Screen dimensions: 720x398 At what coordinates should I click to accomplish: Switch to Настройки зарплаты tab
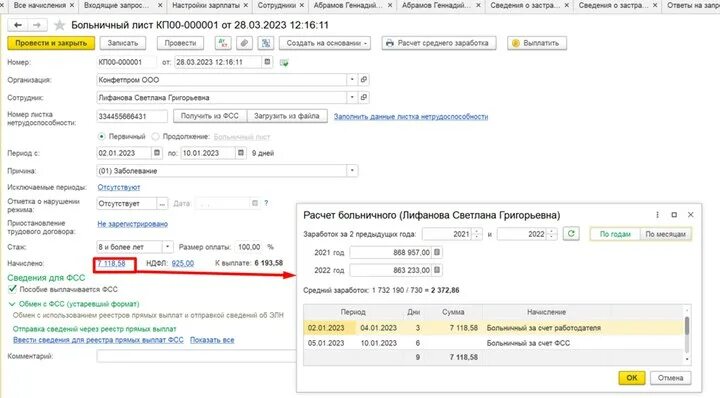tap(206, 6)
